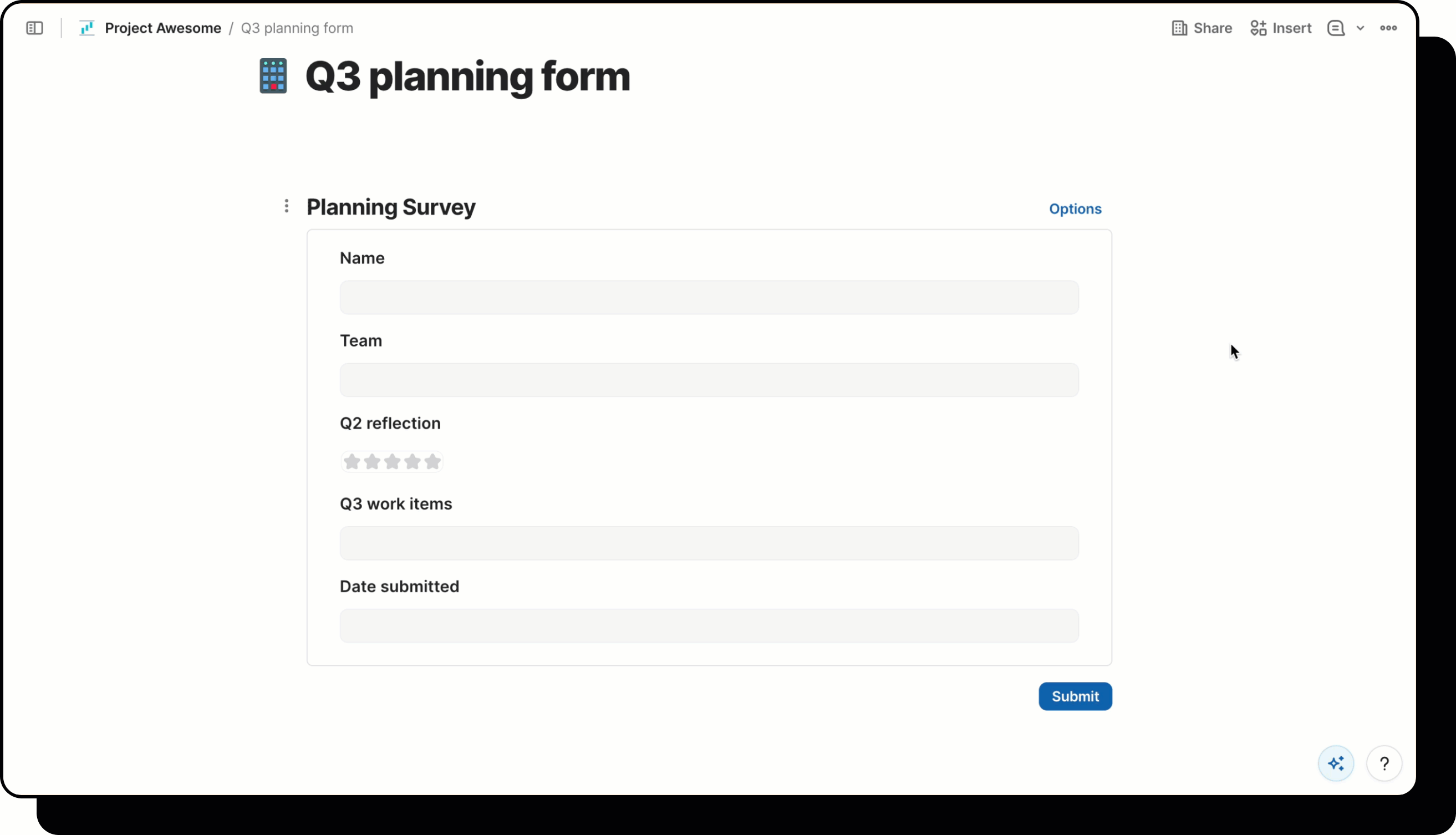Expand the chevron next to comments
The height and width of the screenshot is (835, 1456).
coord(1360,28)
